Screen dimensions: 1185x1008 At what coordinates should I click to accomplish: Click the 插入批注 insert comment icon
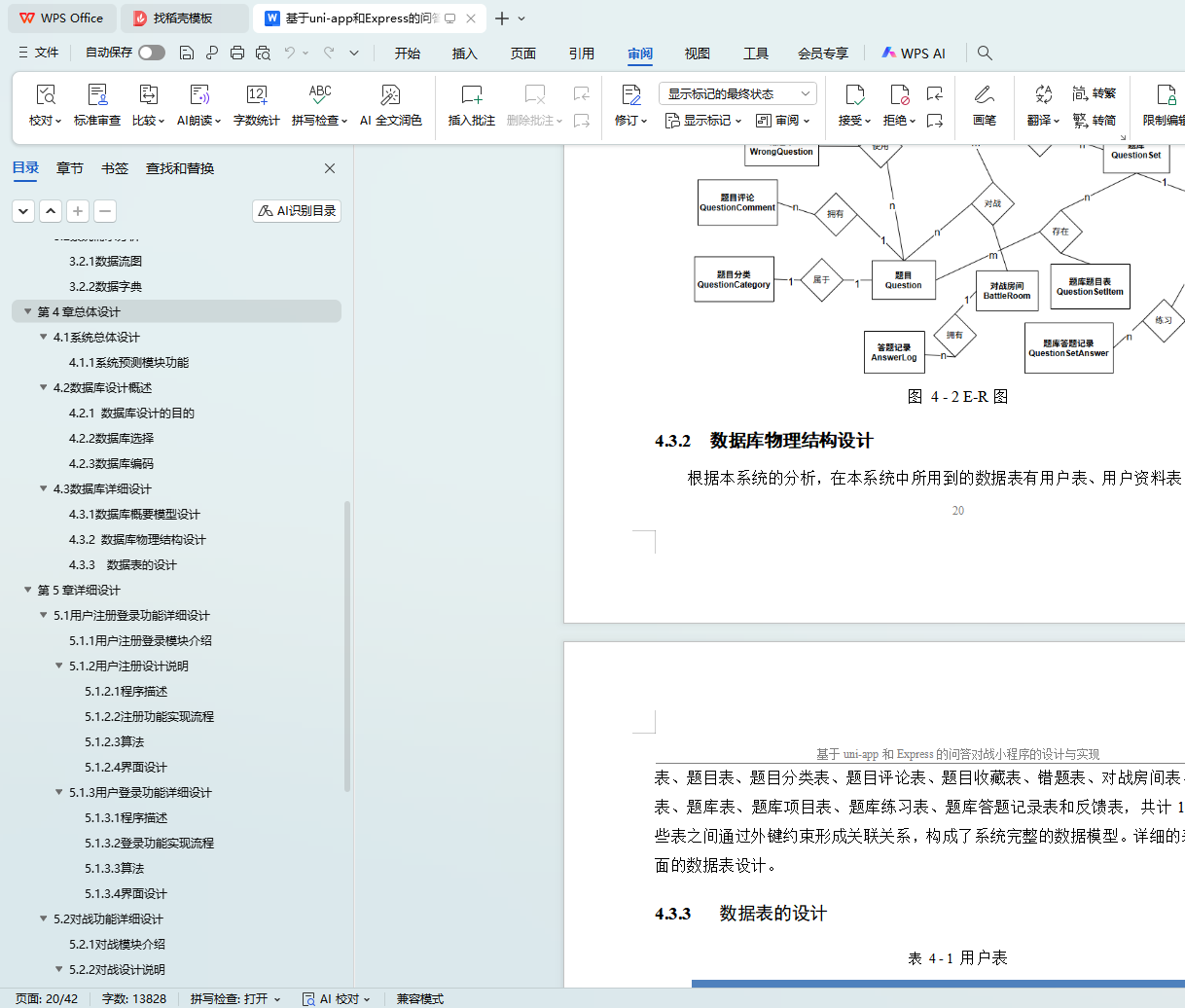pyautogui.click(x=471, y=95)
